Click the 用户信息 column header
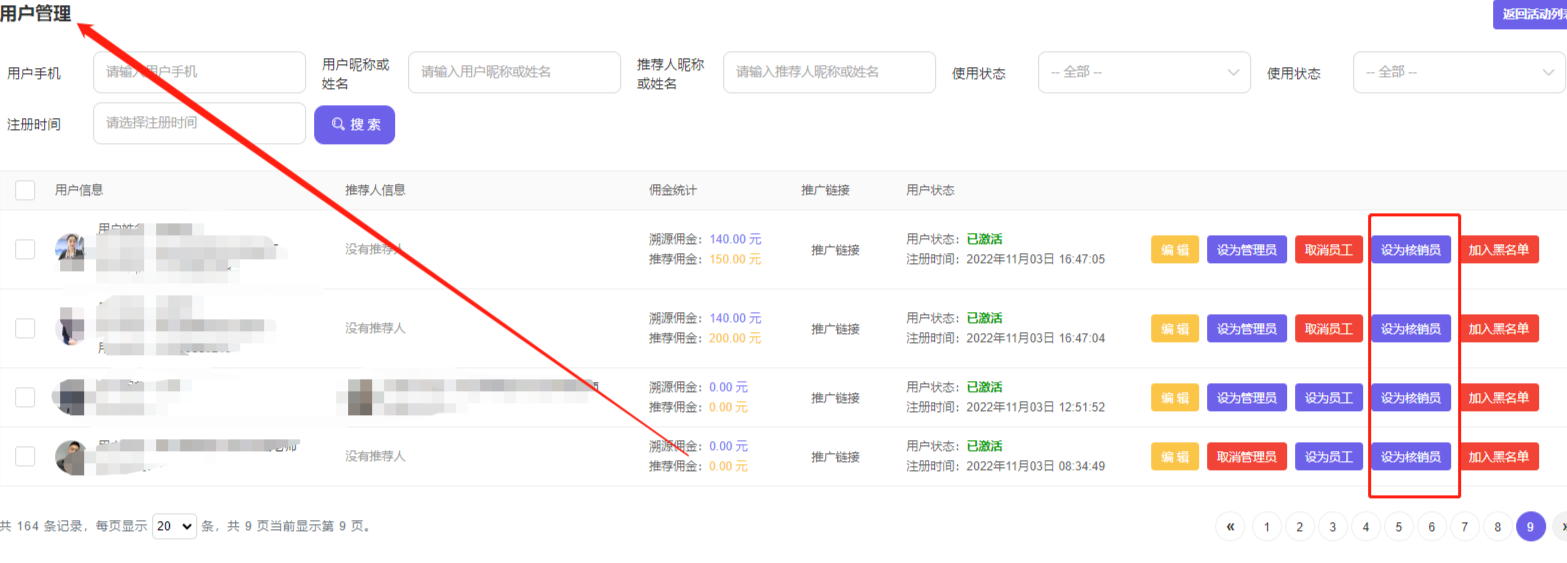1567x563 pixels. tap(79, 190)
